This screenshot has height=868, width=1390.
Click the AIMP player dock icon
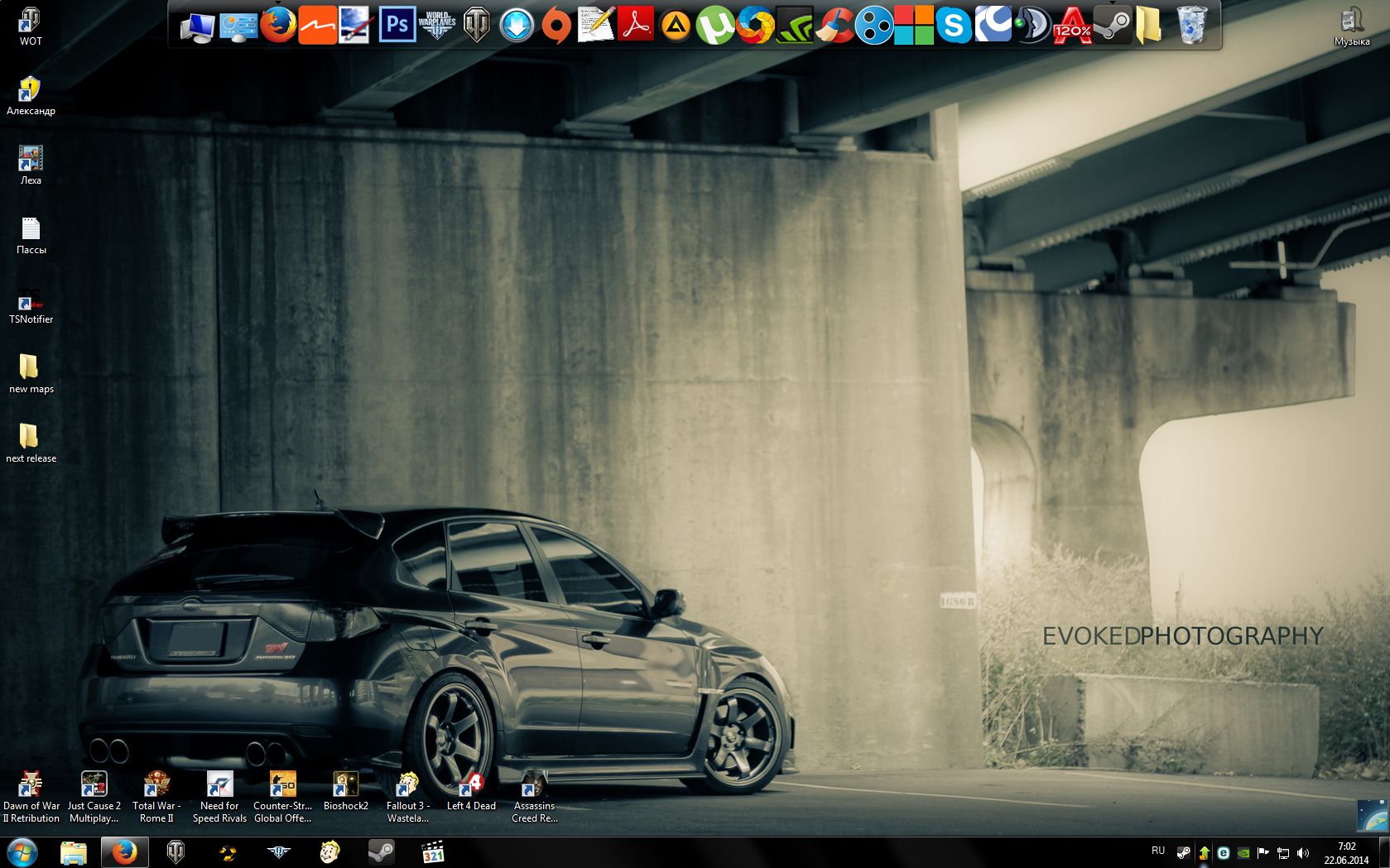[x=676, y=26]
